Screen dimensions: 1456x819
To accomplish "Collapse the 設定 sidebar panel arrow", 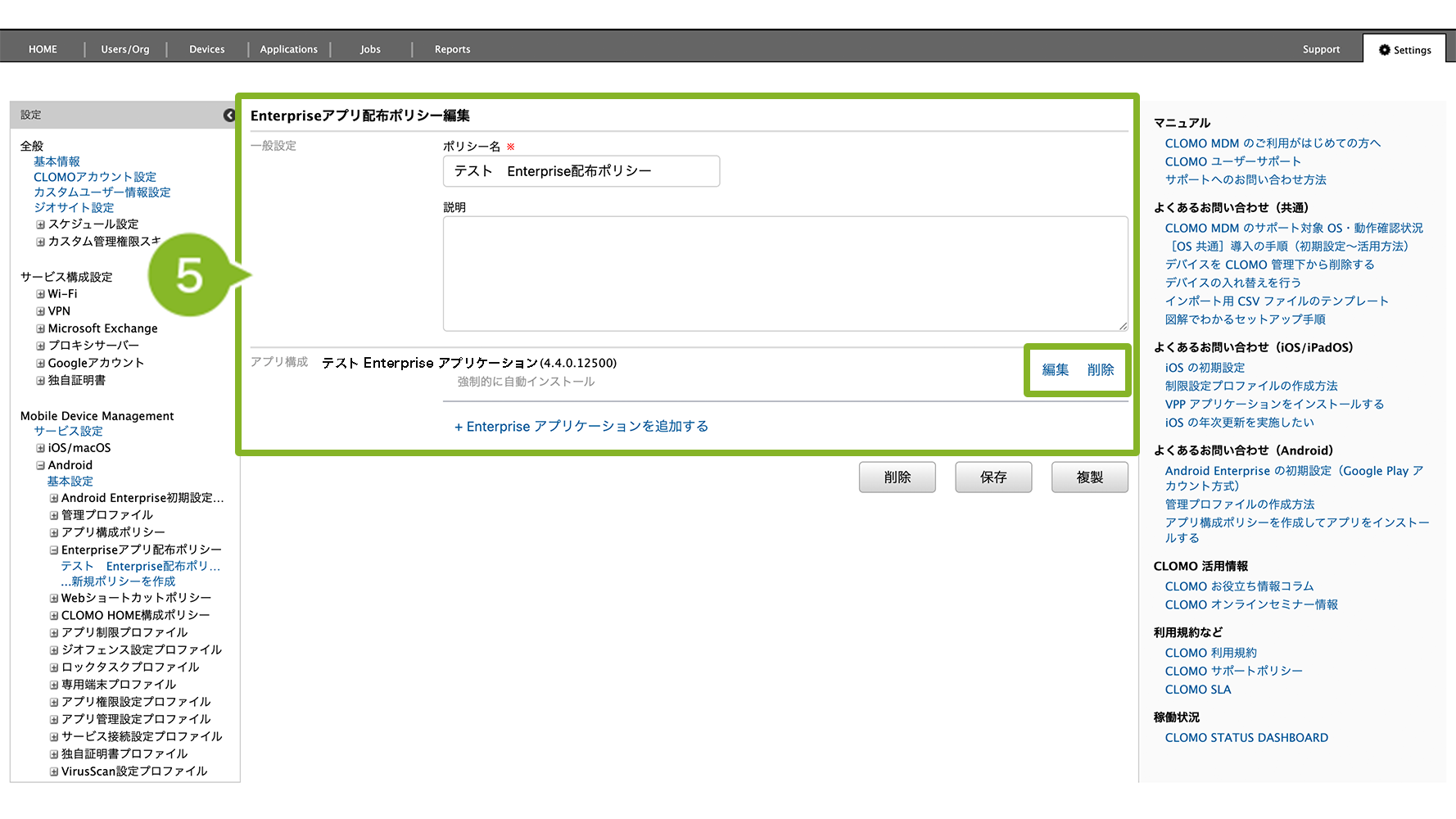I will pos(229,115).
